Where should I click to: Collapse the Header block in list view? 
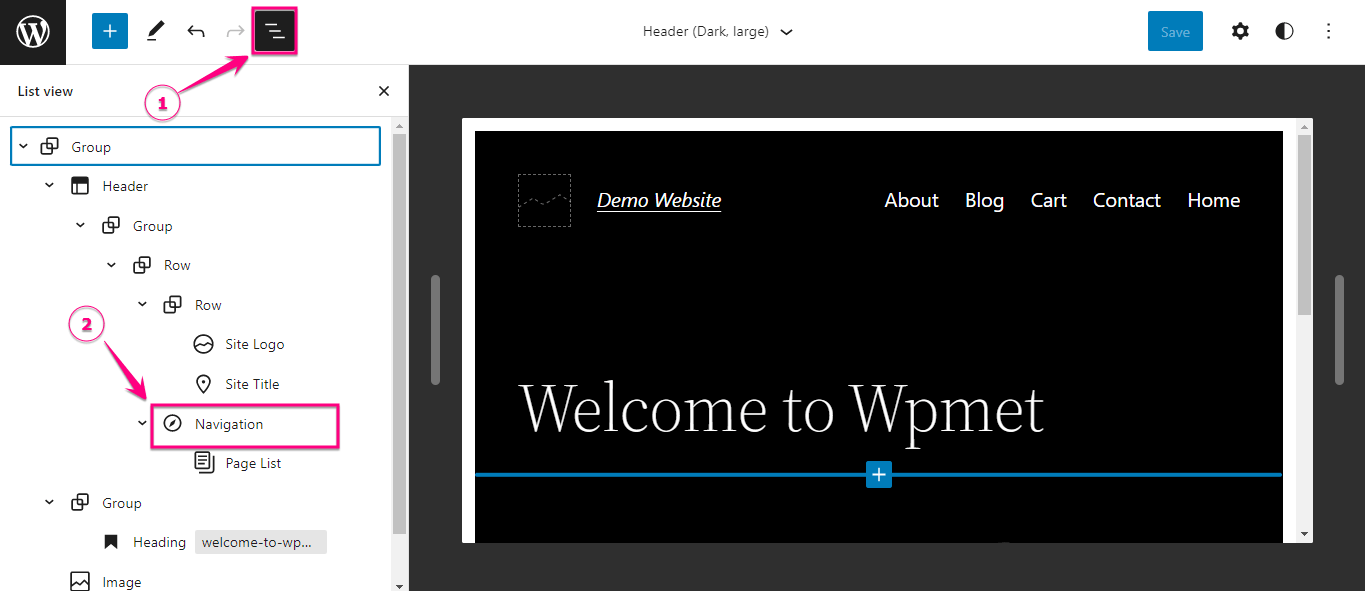[49, 186]
